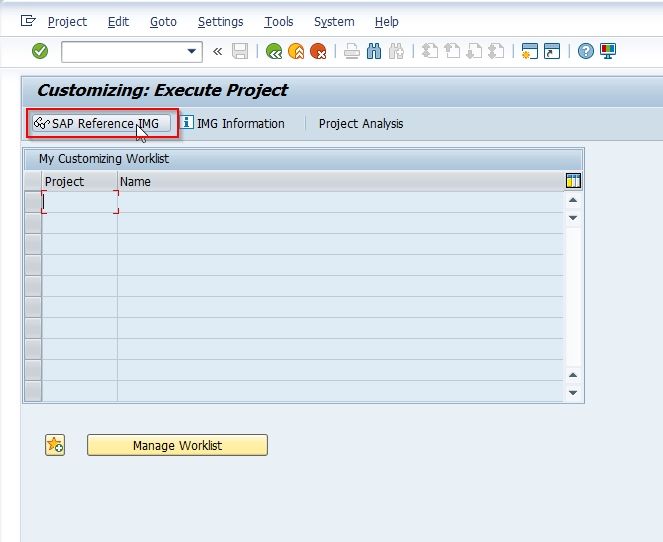Click the bottom scroll down arrow of worklist
663x542 pixels.
(573, 393)
